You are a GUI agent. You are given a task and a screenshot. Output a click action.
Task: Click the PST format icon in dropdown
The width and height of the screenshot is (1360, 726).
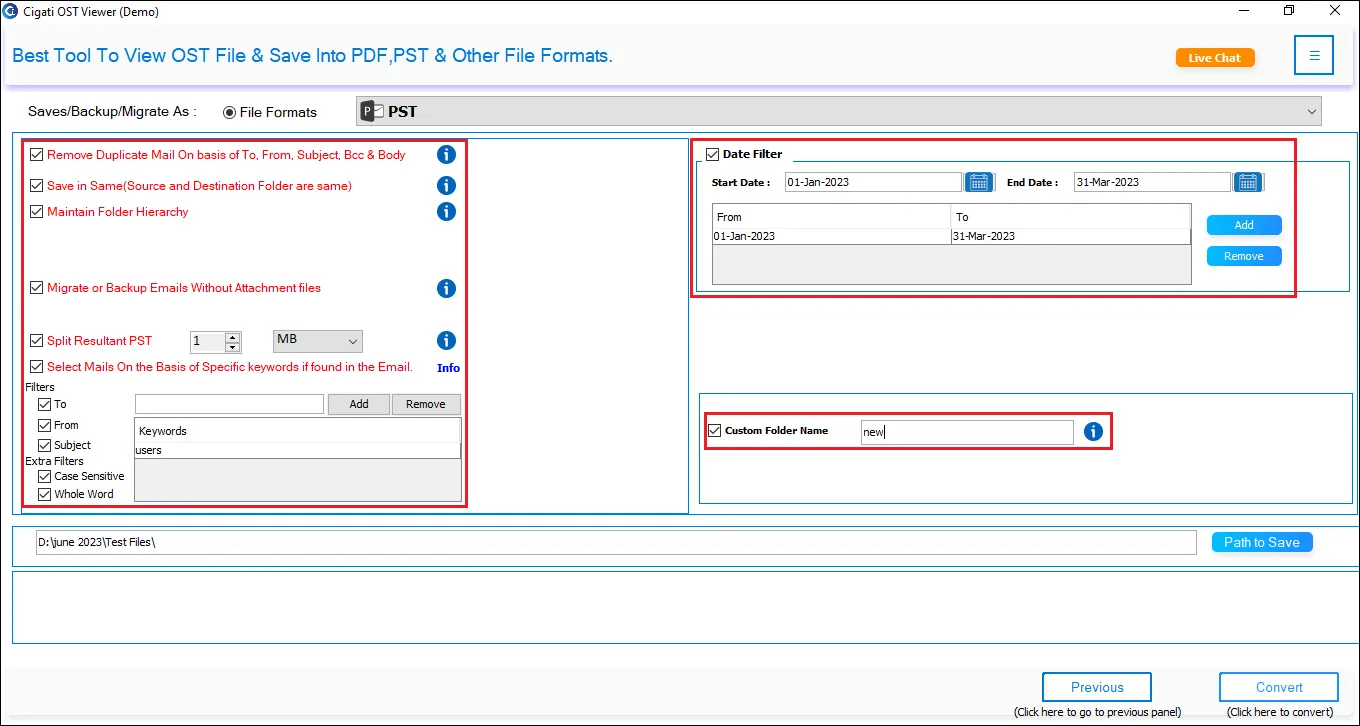372,111
